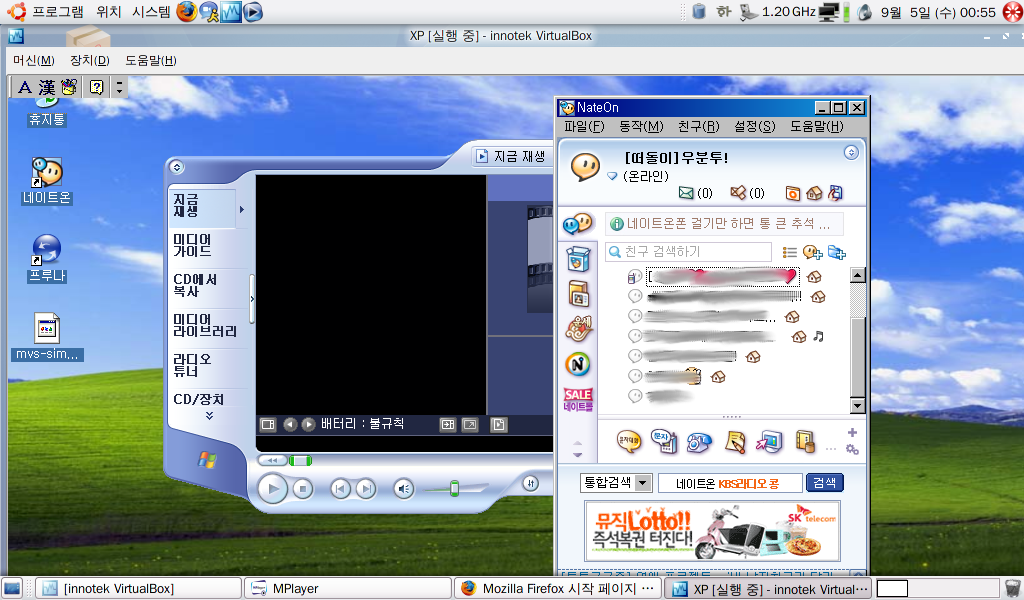Make a NateOn phone call
Viewport: 1024px width, 600px height.
699,443
